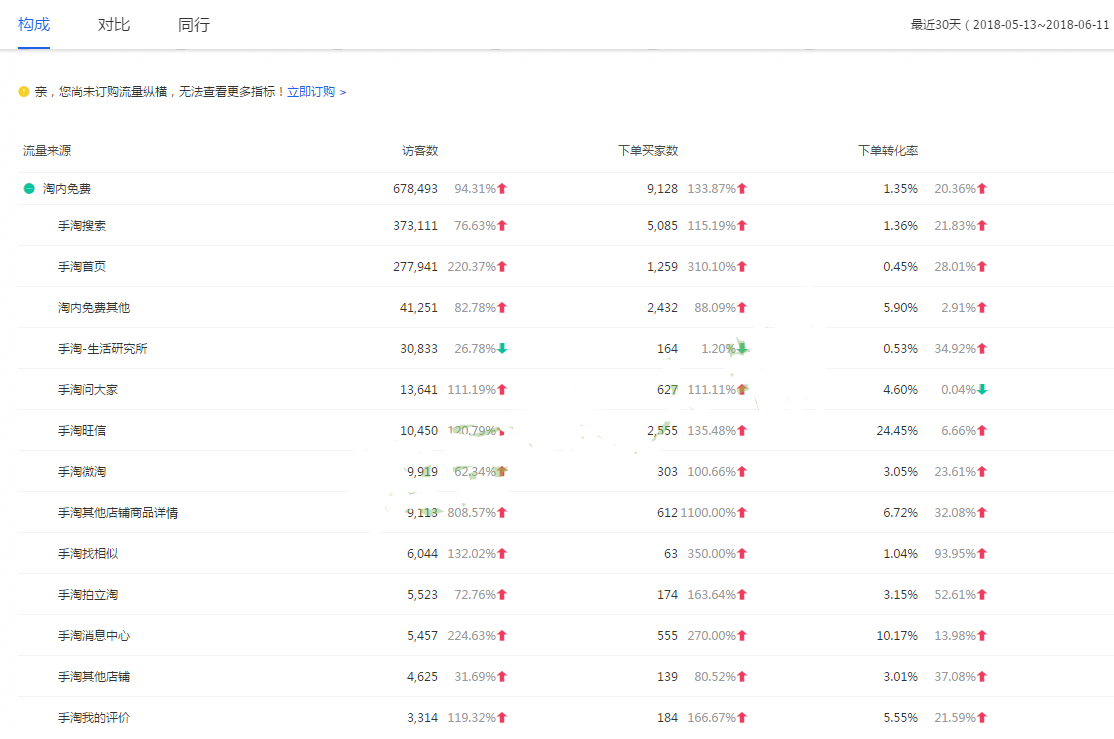Click the 访客数 column header
The width and height of the screenshot is (1114, 739).
coord(420,151)
